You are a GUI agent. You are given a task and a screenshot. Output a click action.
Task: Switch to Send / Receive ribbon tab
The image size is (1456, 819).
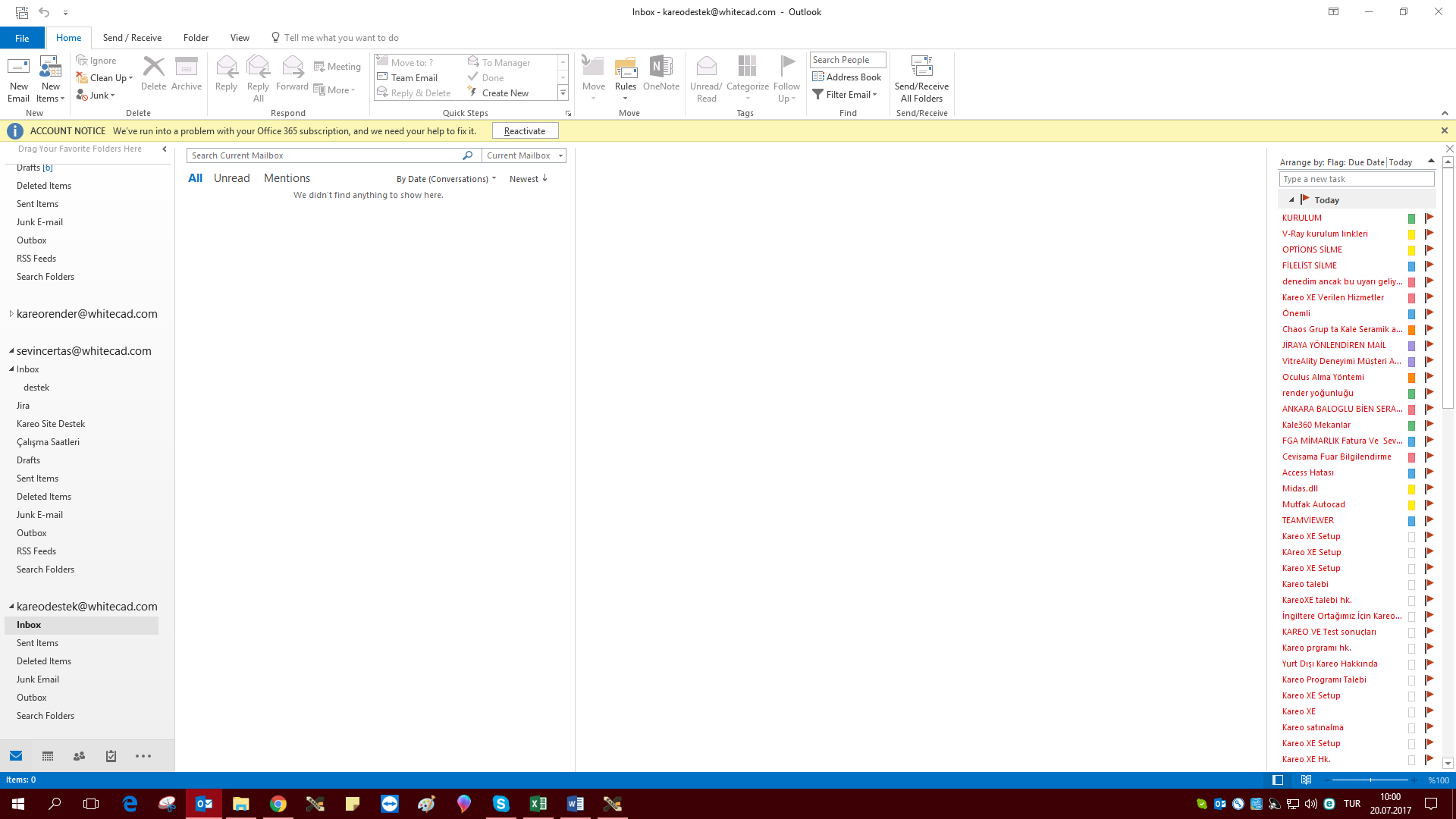pos(132,38)
